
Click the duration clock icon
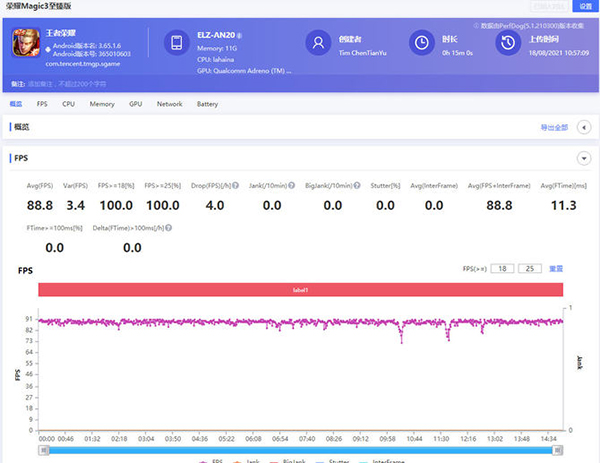click(x=422, y=43)
